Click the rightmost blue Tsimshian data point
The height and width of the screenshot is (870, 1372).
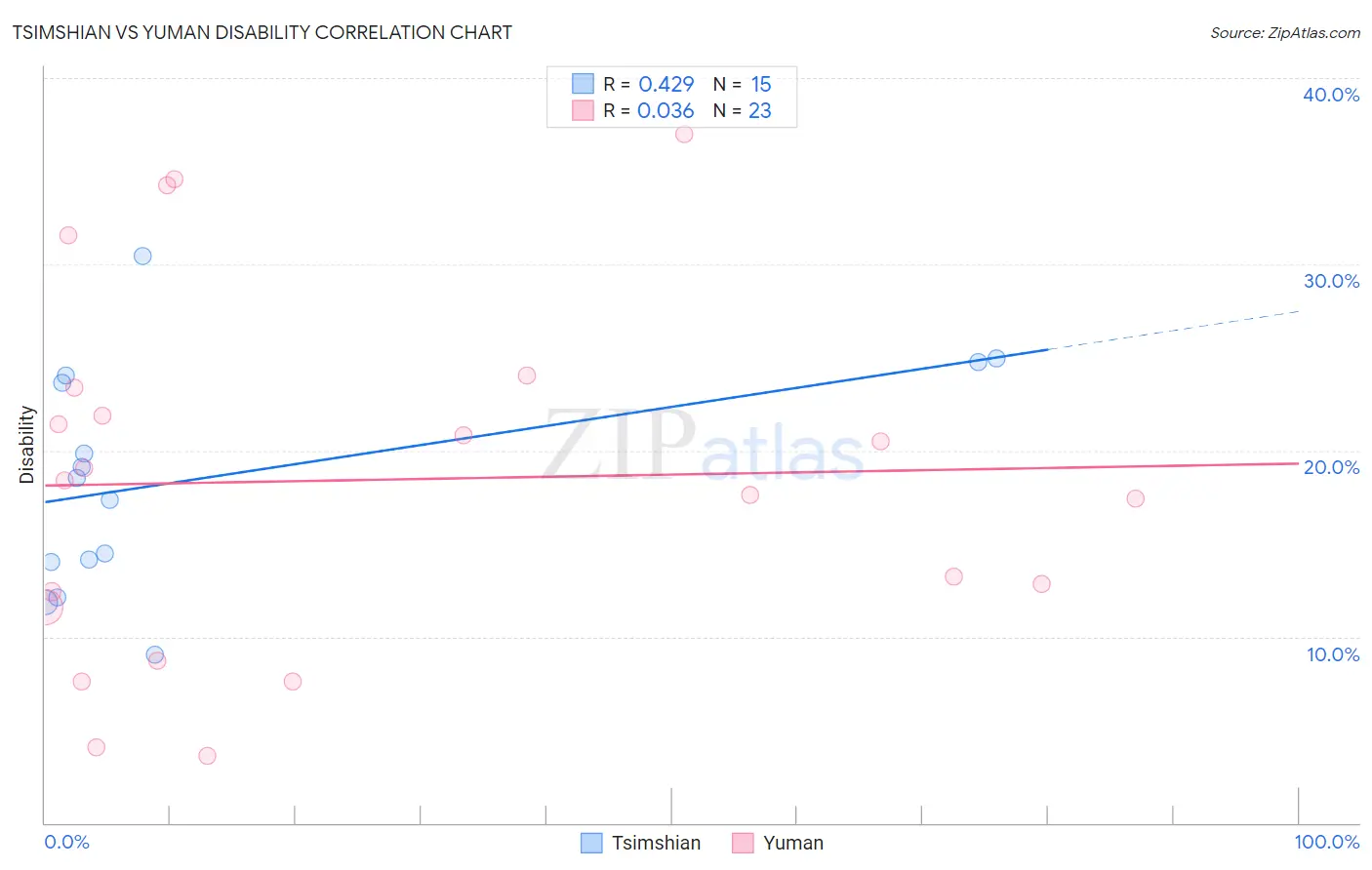point(996,358)
